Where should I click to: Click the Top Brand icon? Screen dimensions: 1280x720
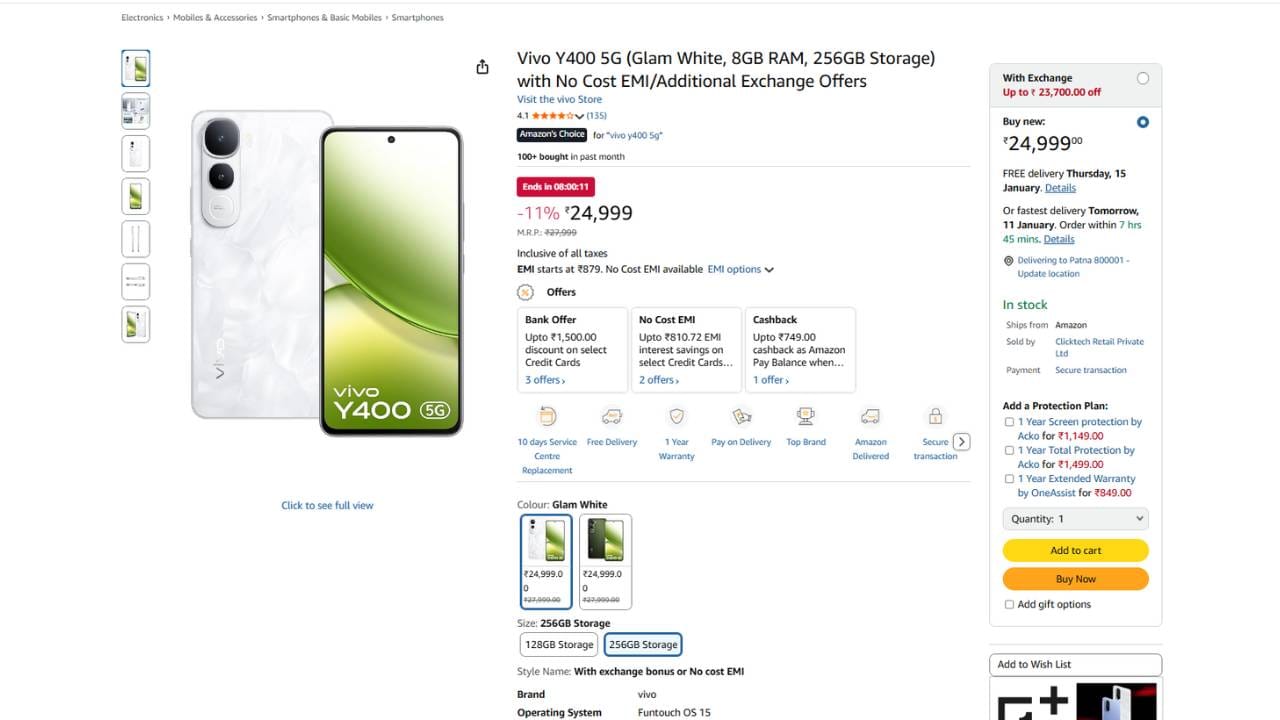coord(806,416)
